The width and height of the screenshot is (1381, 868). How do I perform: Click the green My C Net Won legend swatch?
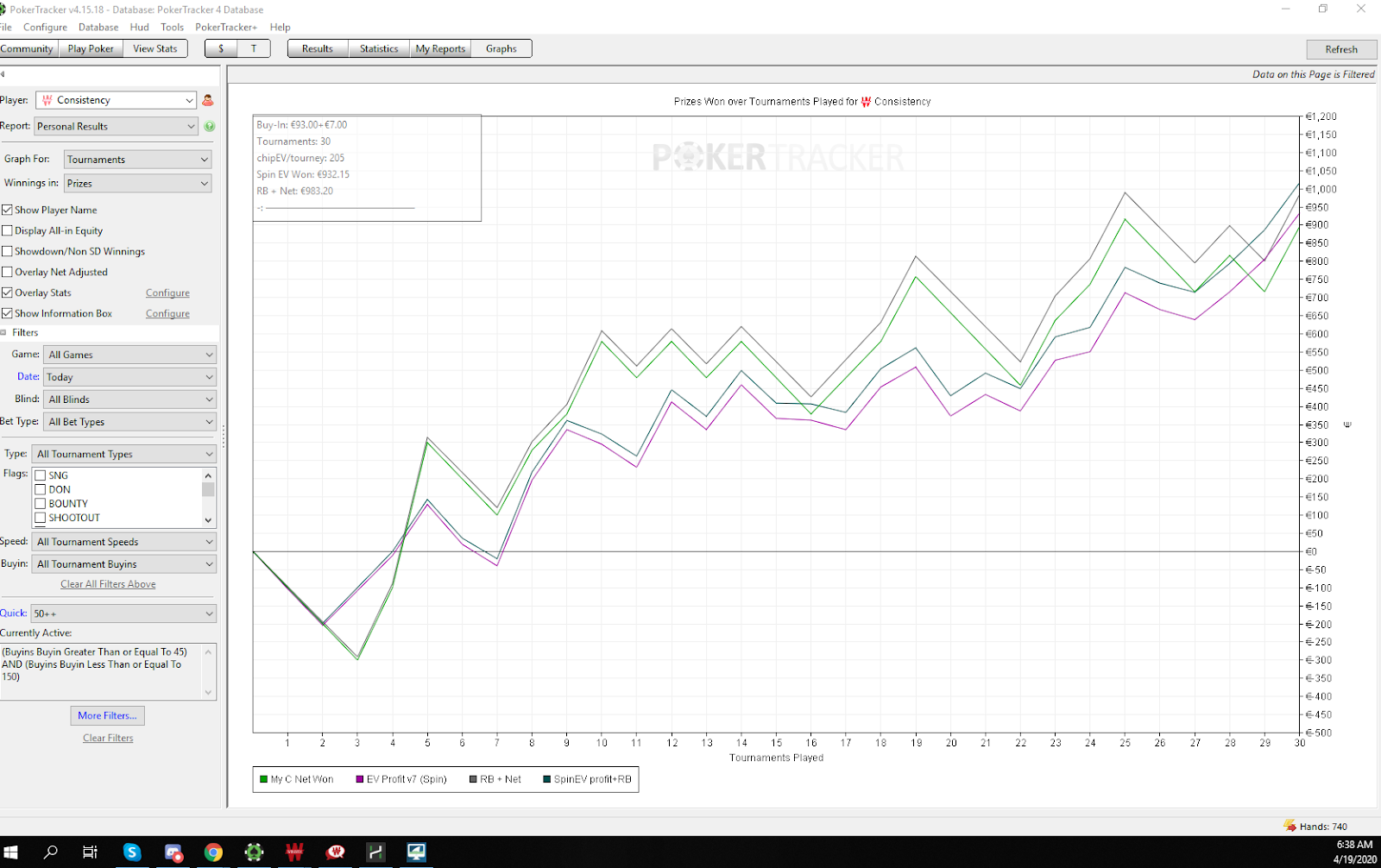(x=264, y=779)
